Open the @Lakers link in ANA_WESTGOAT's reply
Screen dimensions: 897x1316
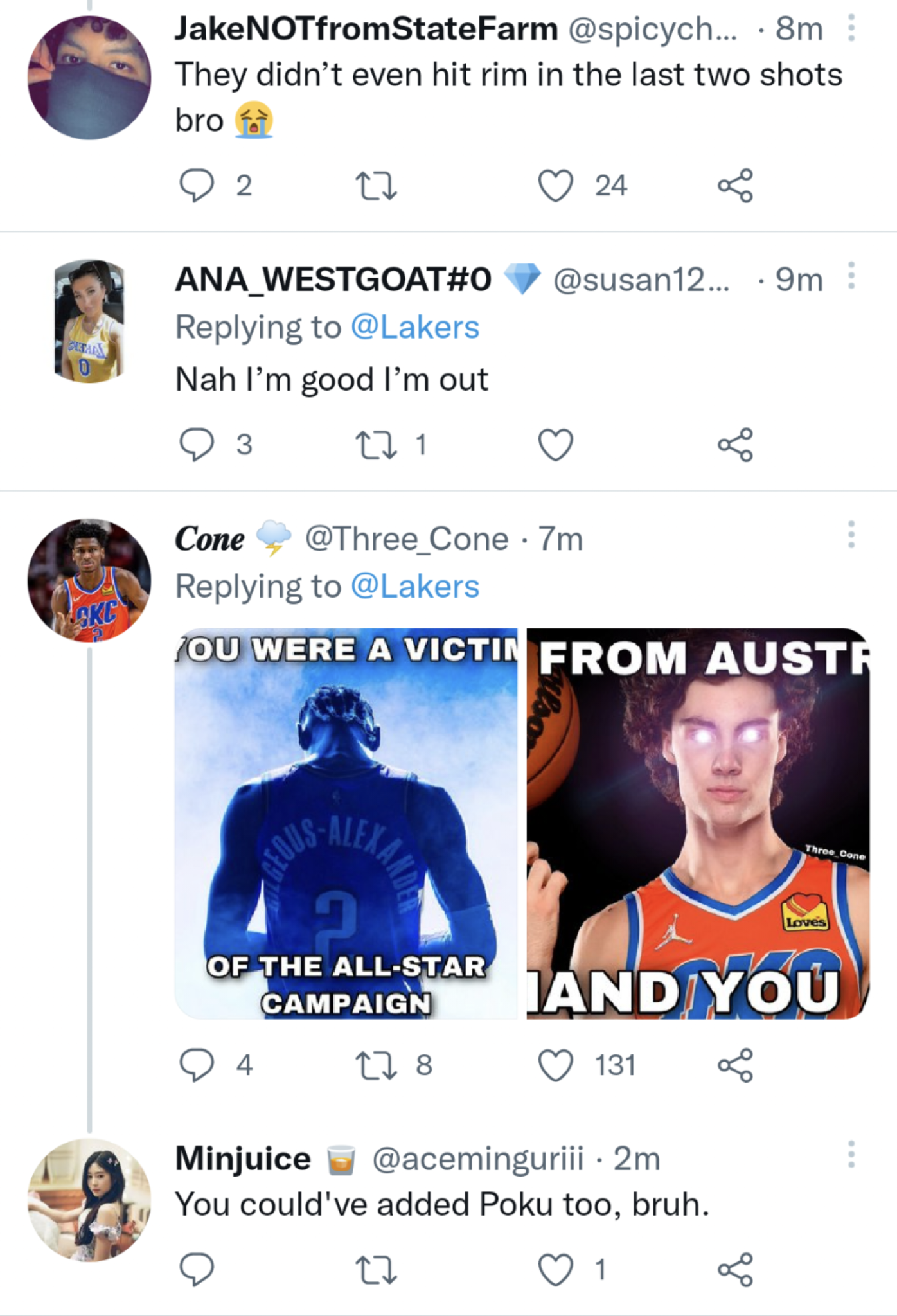(415, 328)
